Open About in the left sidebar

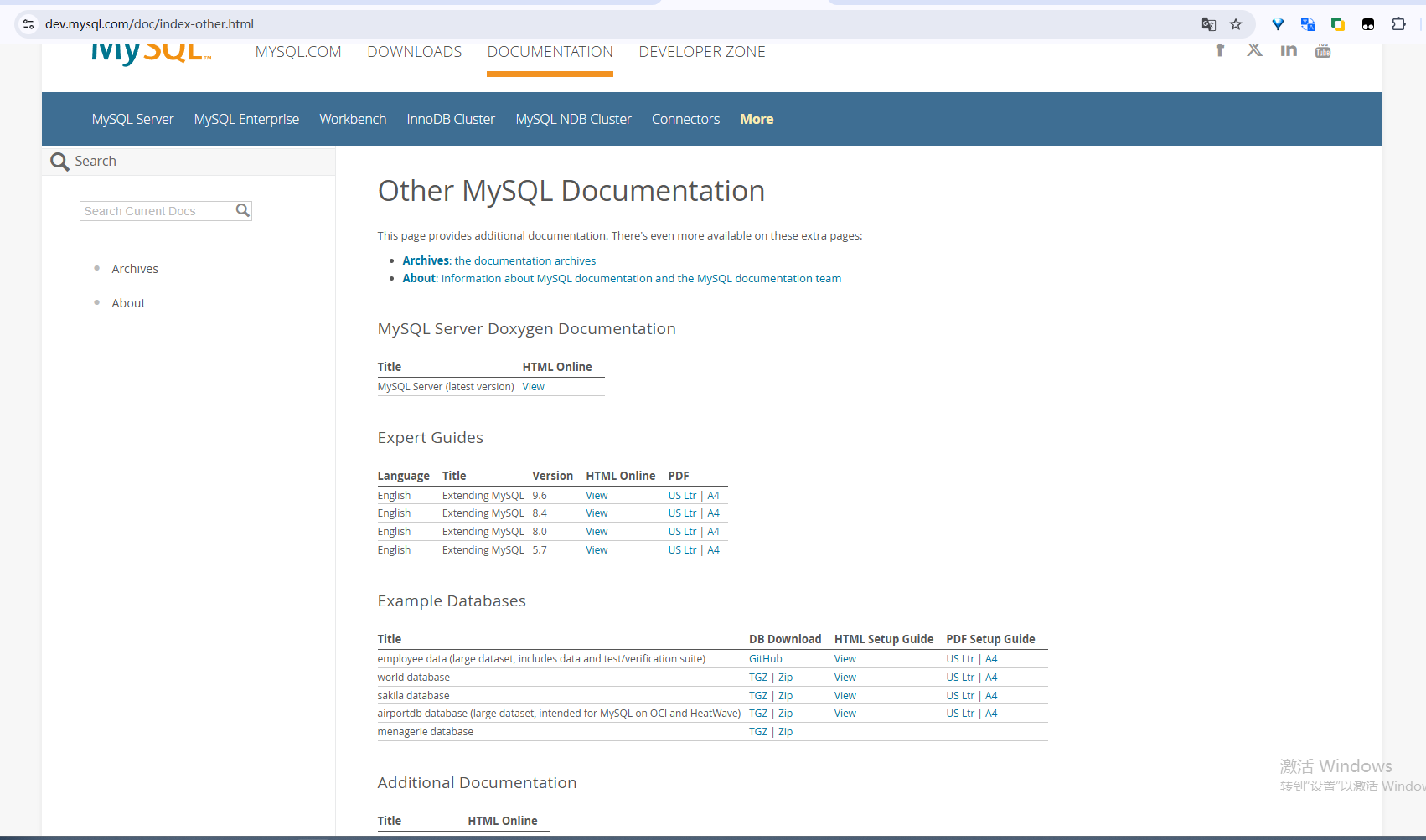[x=128, y=303]
